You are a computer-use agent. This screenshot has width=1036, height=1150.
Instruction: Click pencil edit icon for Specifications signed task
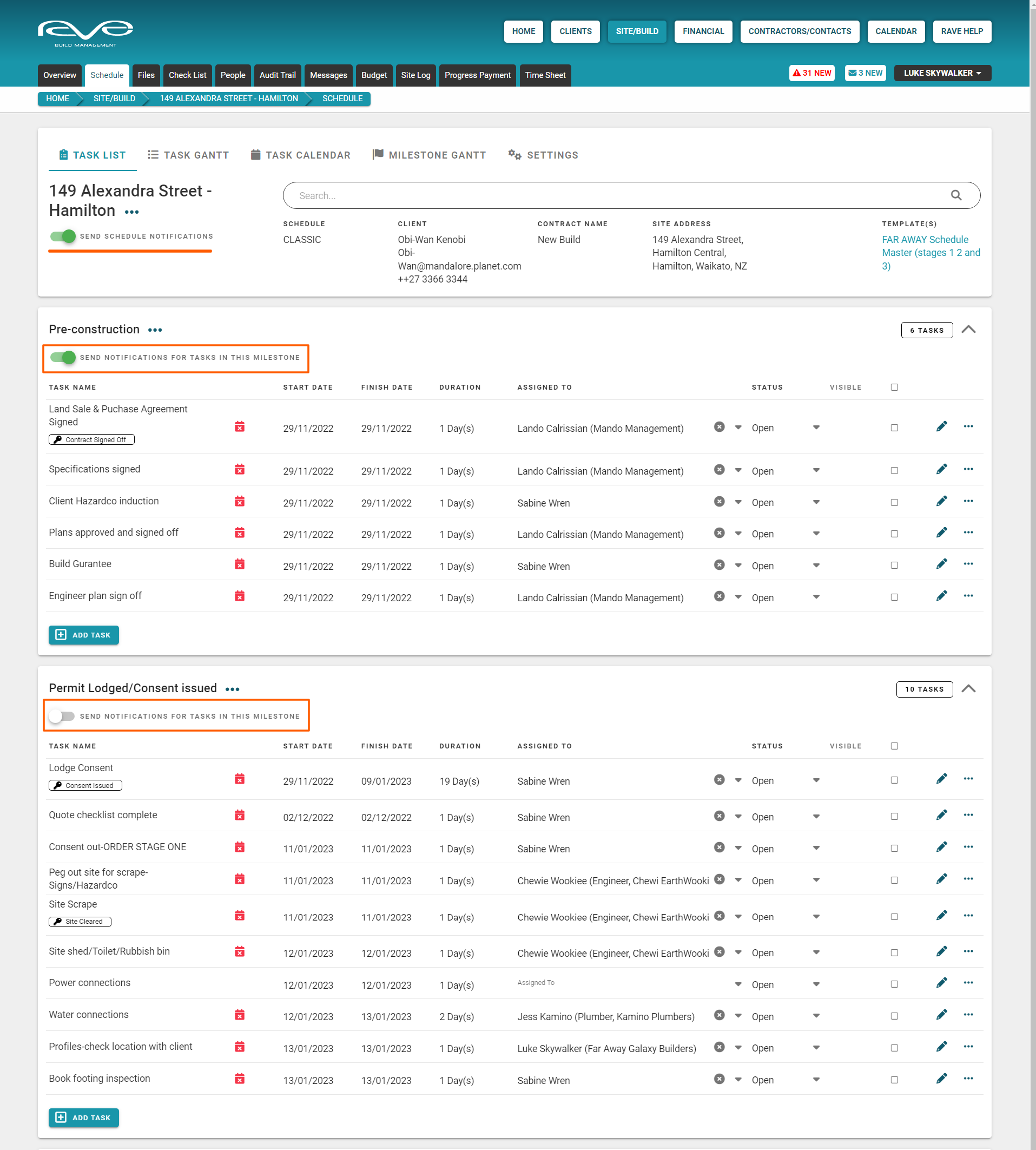941,470
